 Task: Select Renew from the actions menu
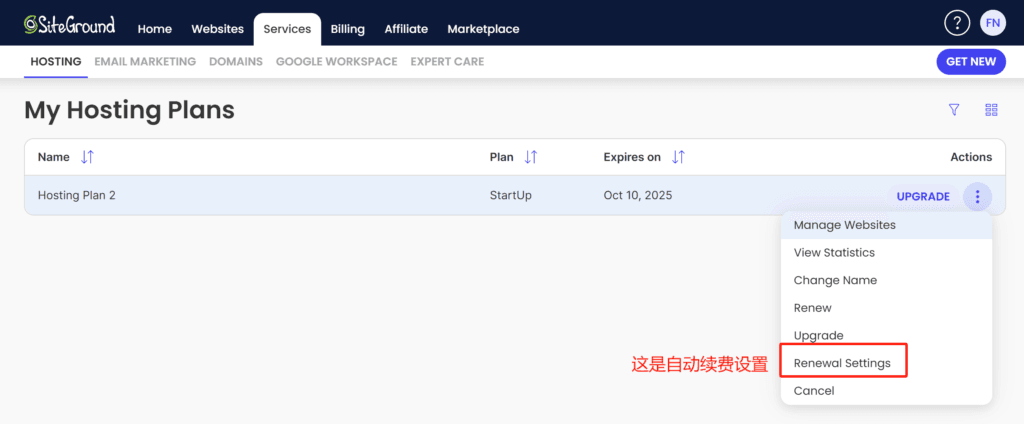[x=812, y=308]
